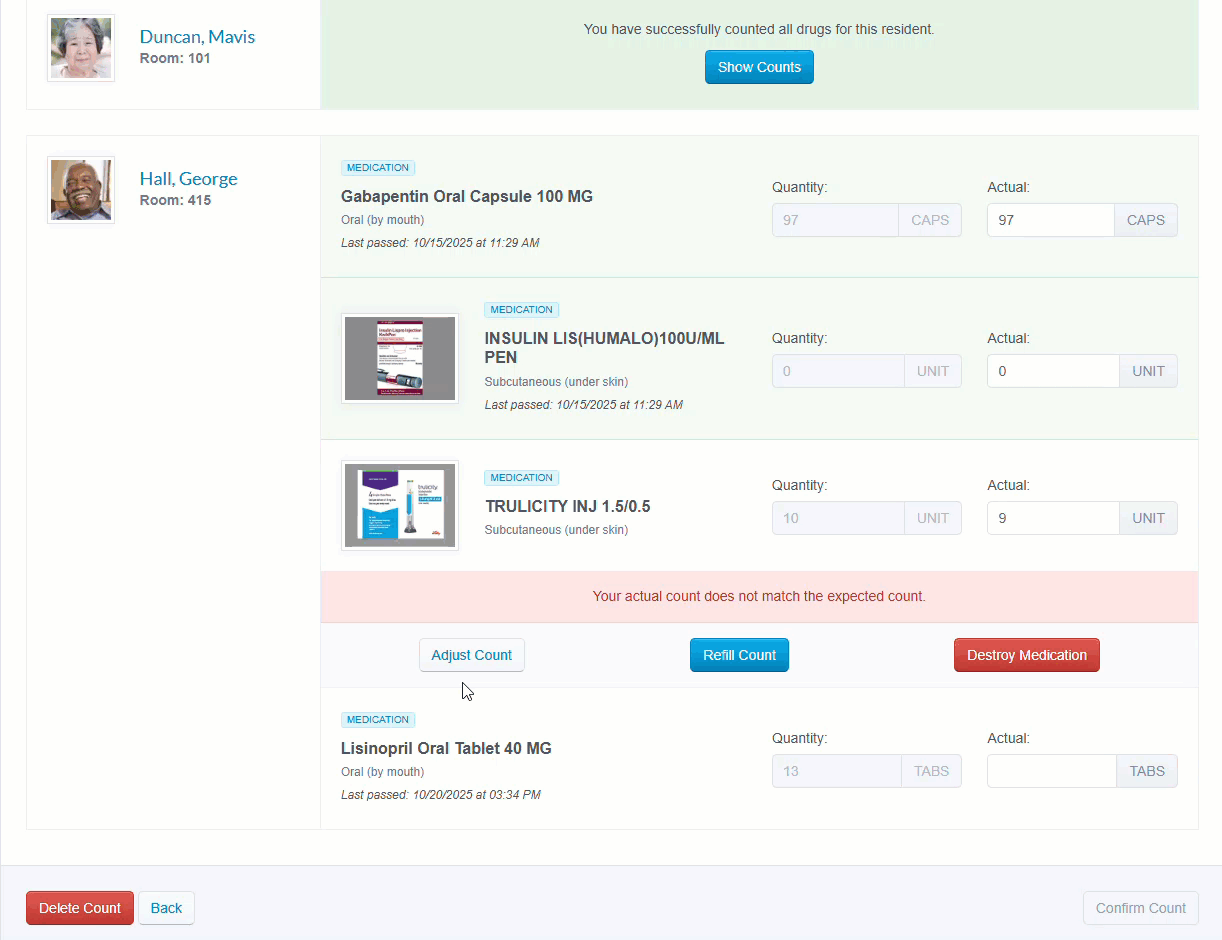The image size is (1222, 940).
Task: Click the Gabapentin Quantity field showing 97
Action: [835, 220]
